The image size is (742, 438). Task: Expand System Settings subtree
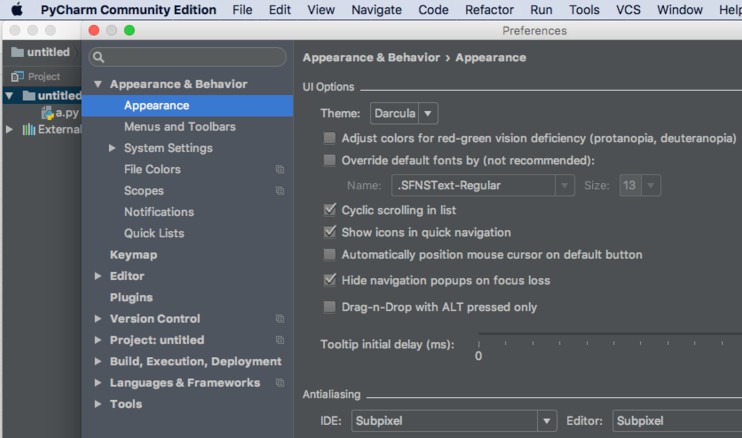[x=112, y=148]
